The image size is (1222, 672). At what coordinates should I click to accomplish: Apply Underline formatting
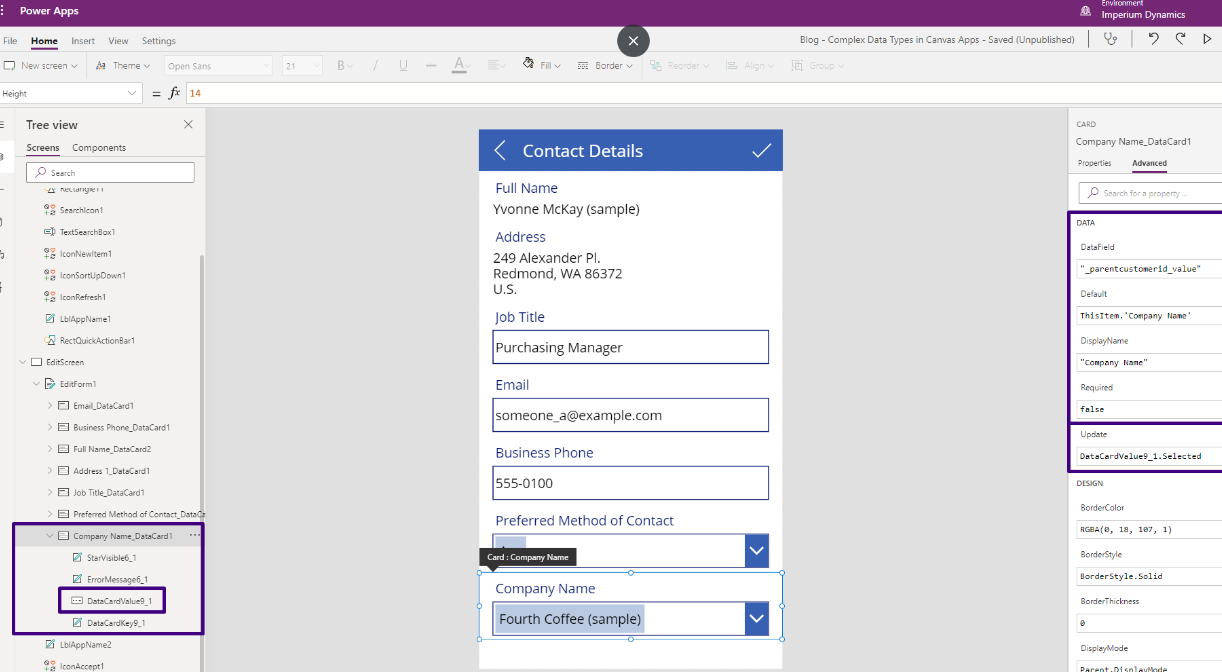pos(402,64)
